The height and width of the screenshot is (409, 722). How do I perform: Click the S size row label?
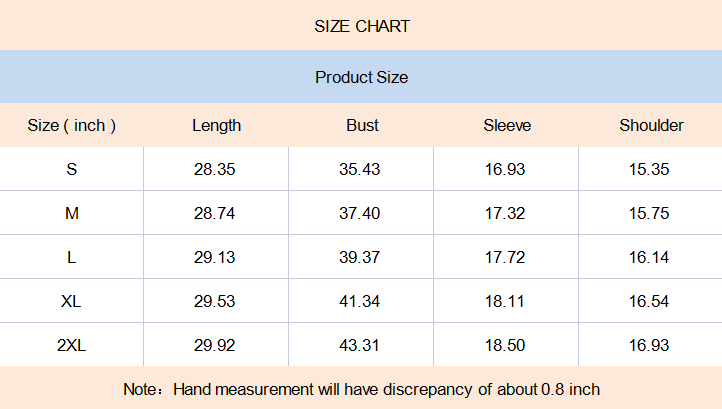click(x=72, y=169)
